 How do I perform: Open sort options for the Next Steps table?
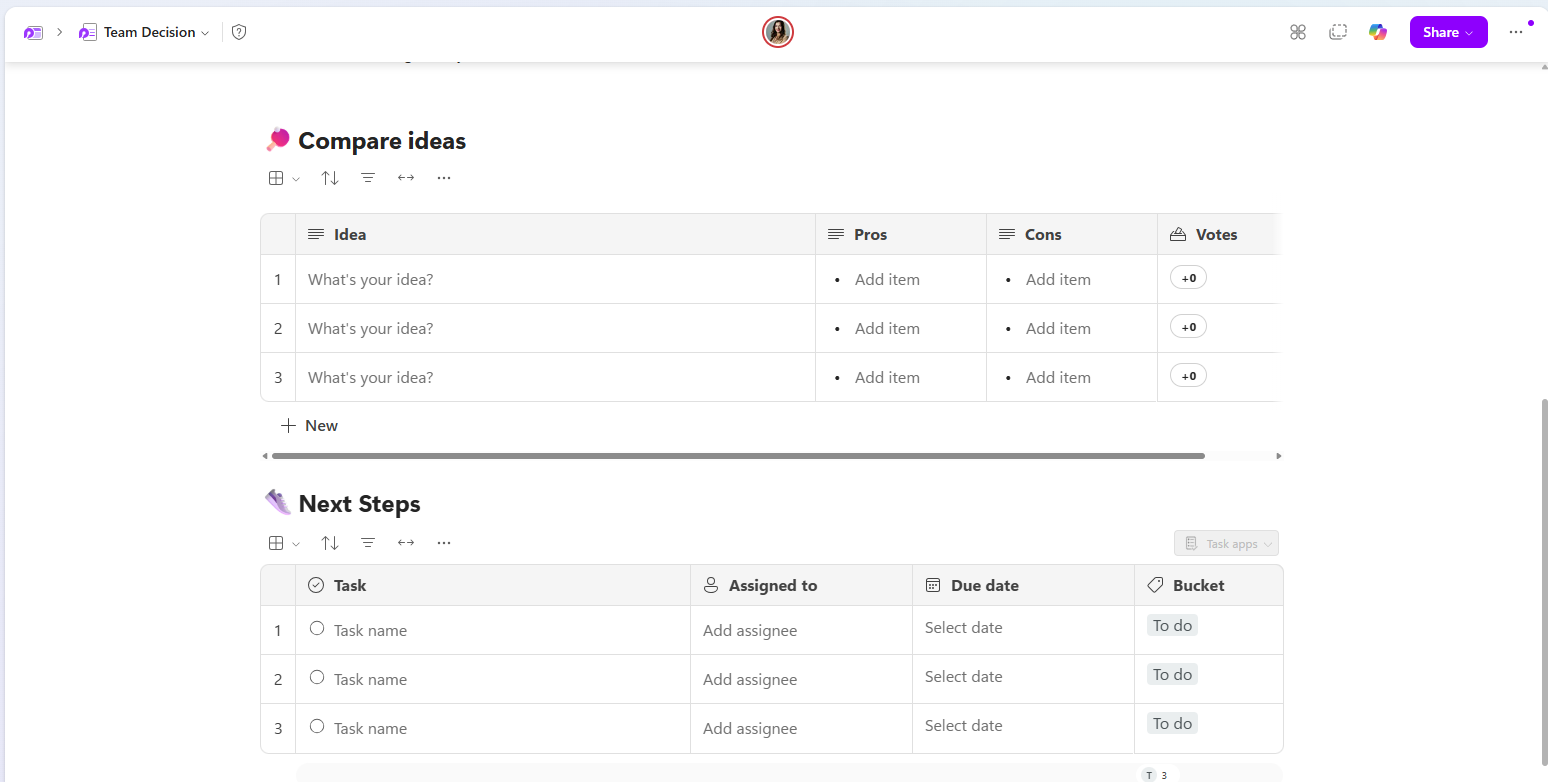330,542
